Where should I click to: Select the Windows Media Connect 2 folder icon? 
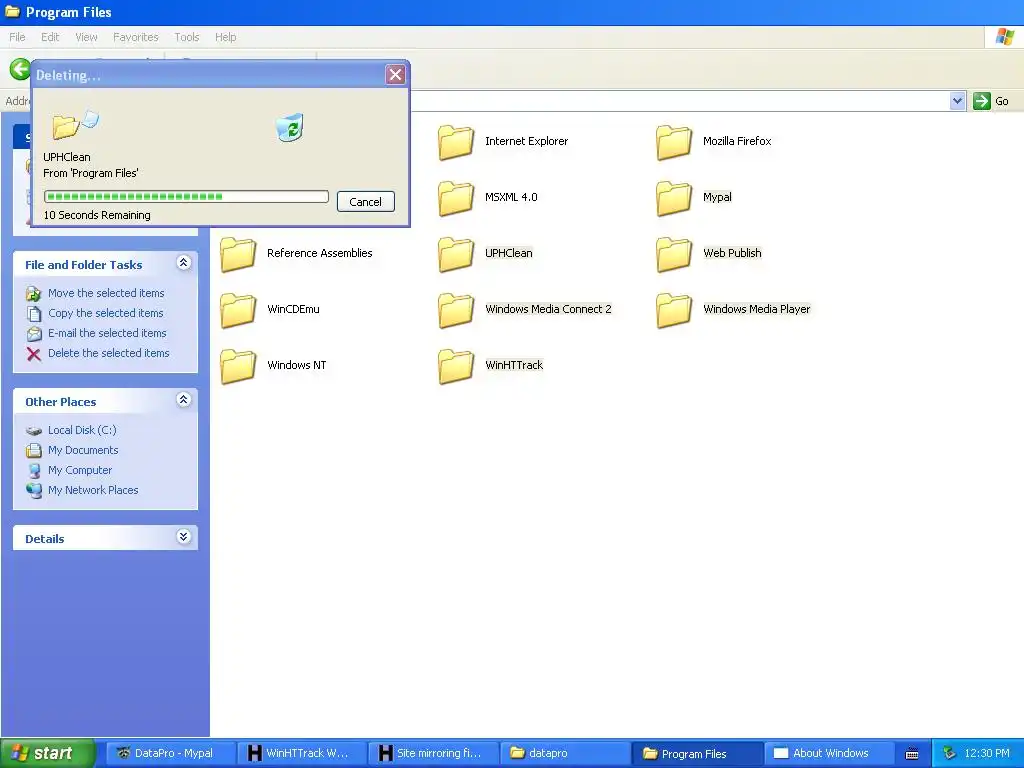coord(456,311)
